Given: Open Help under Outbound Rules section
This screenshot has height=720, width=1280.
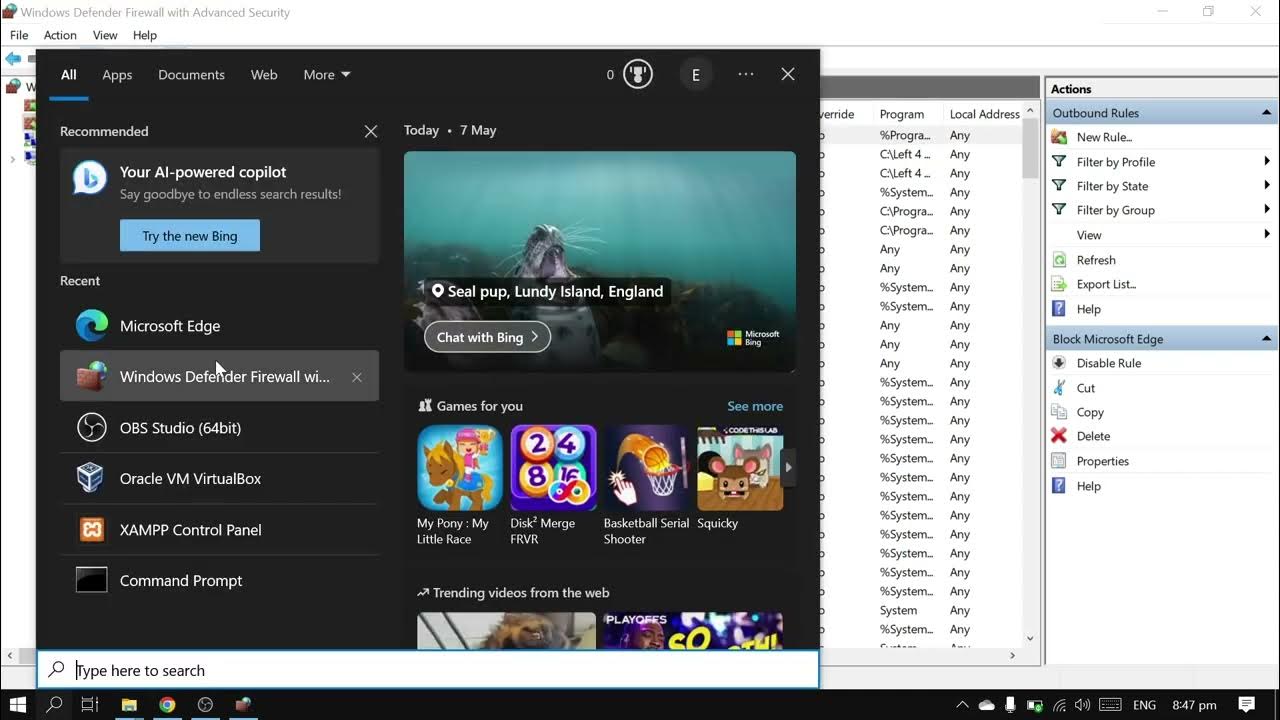Looking at the screenshot, I should coord(1088,309).
